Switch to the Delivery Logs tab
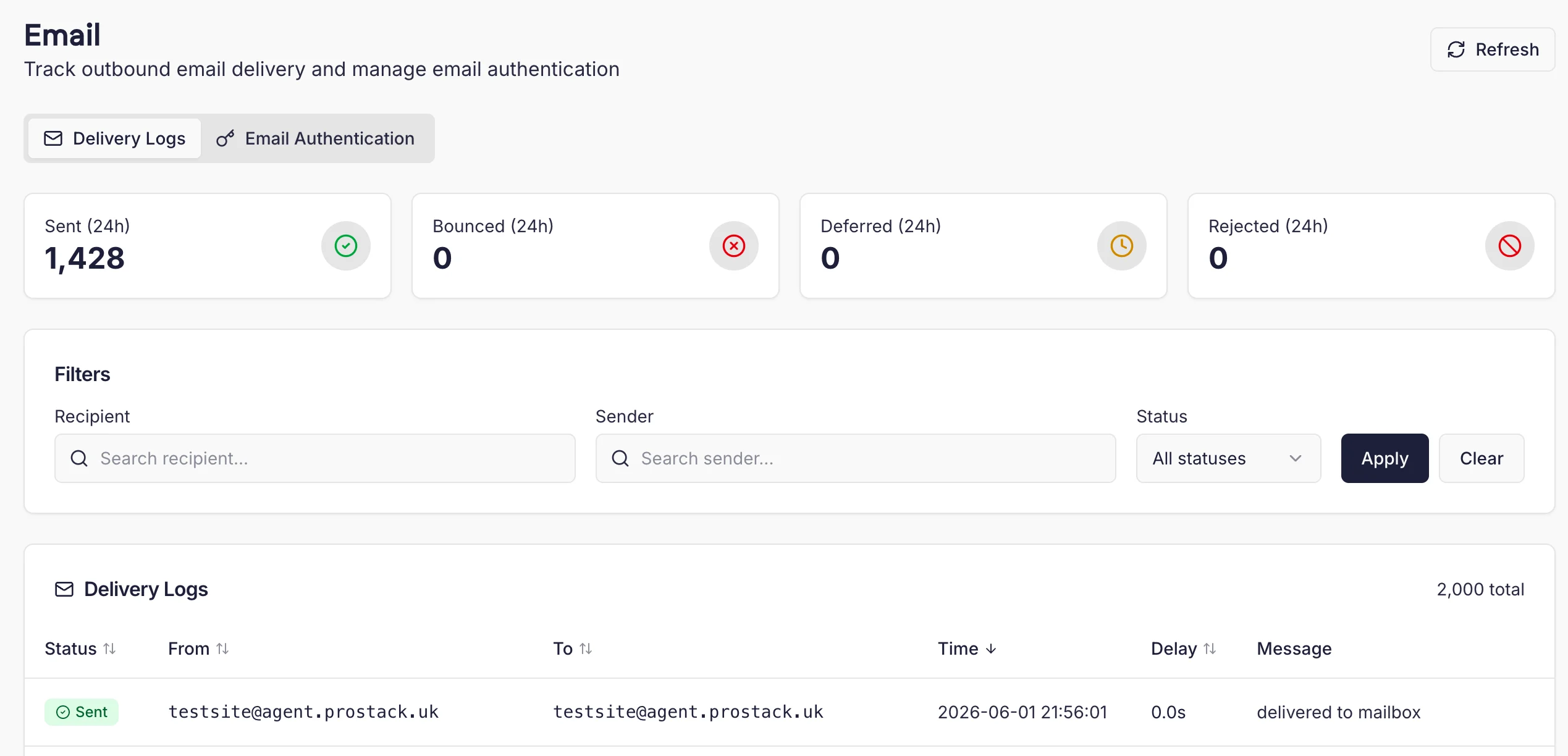Viewport: 1568px width, 756px height. [114, 138]
